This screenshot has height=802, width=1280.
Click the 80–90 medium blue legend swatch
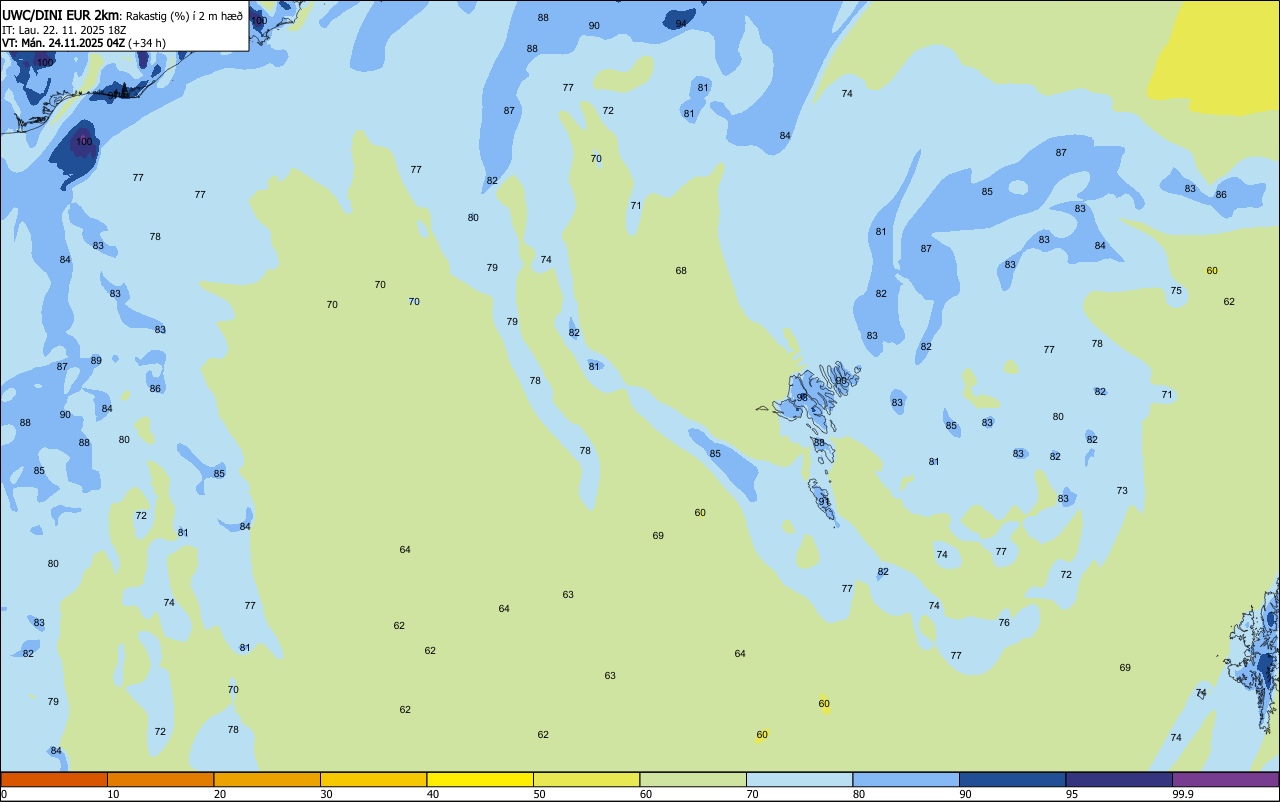[x=906, y=779]
